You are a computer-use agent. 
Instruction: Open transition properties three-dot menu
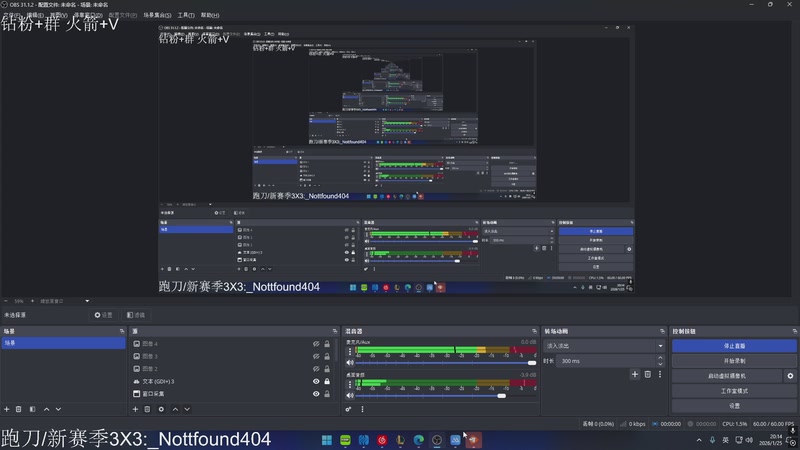(660, 374)
